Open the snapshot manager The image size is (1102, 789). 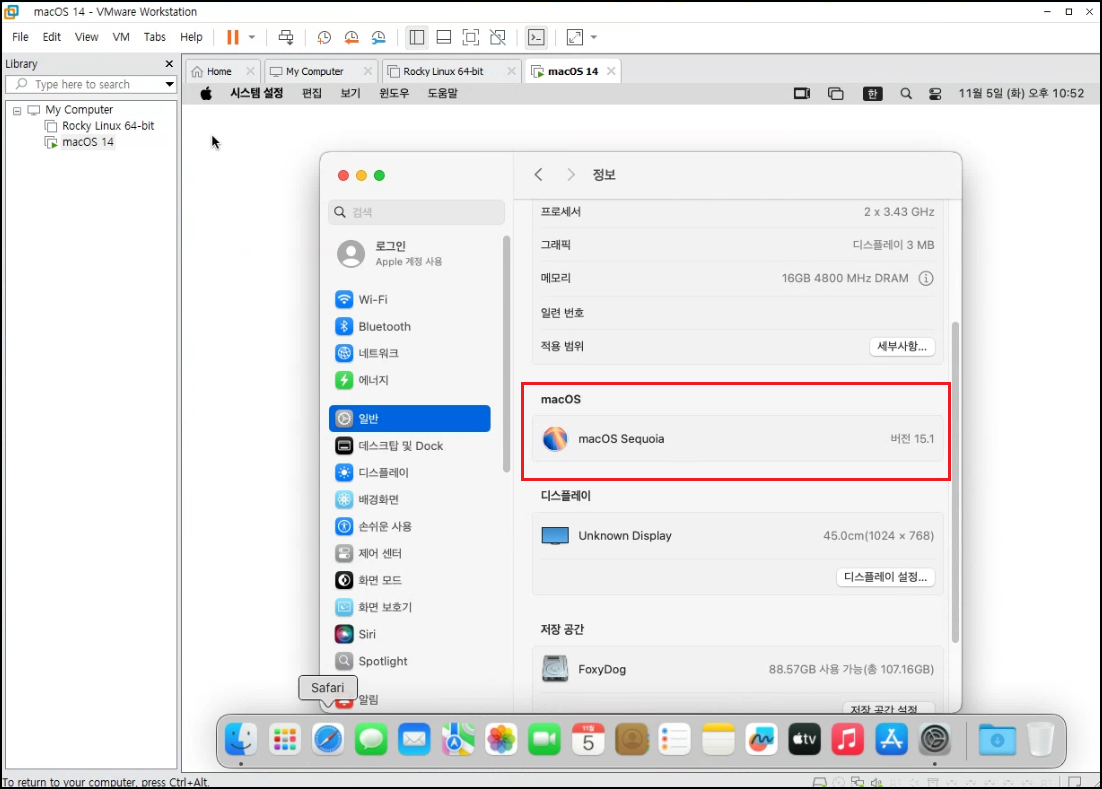pos(379,37)
